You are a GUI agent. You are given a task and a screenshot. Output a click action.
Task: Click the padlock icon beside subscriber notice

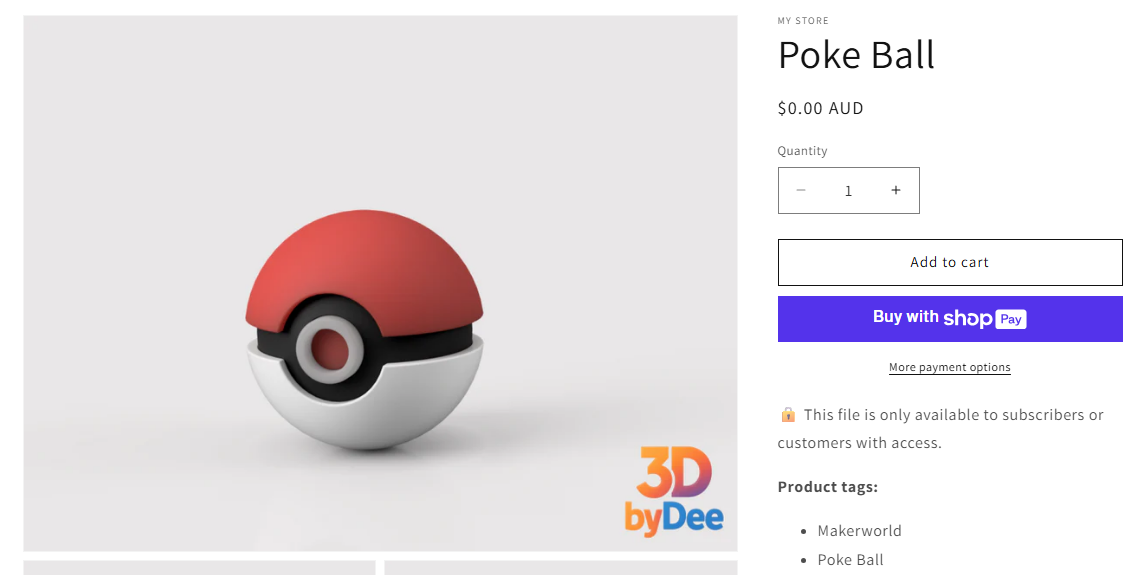coord(788,415)
